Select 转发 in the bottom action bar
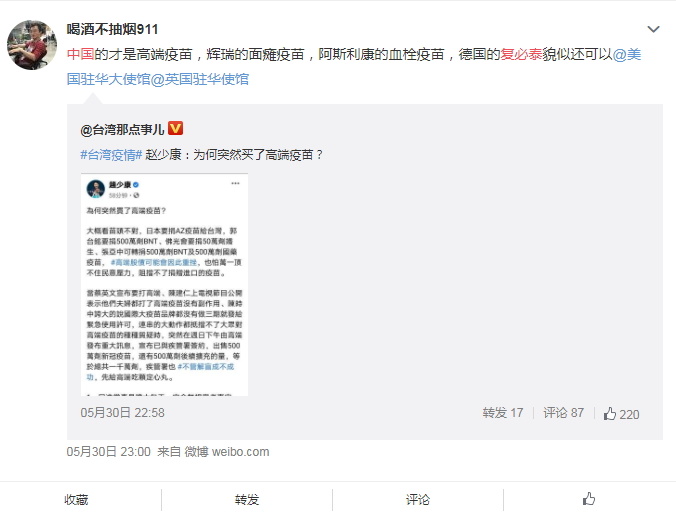The image size is (676, 520). pyautogui.click(x=247, y=500)
